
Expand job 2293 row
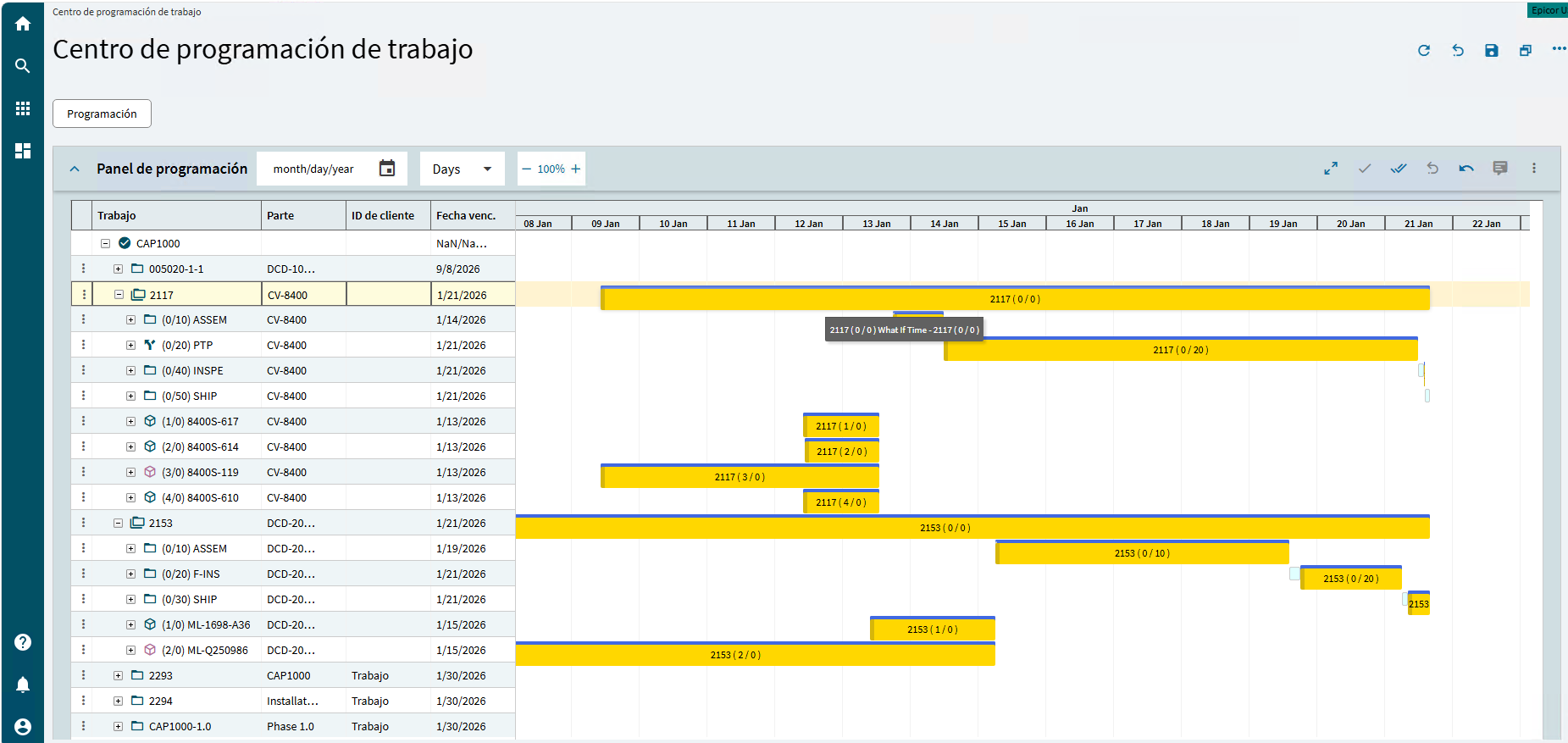click(x=119, y=675)
